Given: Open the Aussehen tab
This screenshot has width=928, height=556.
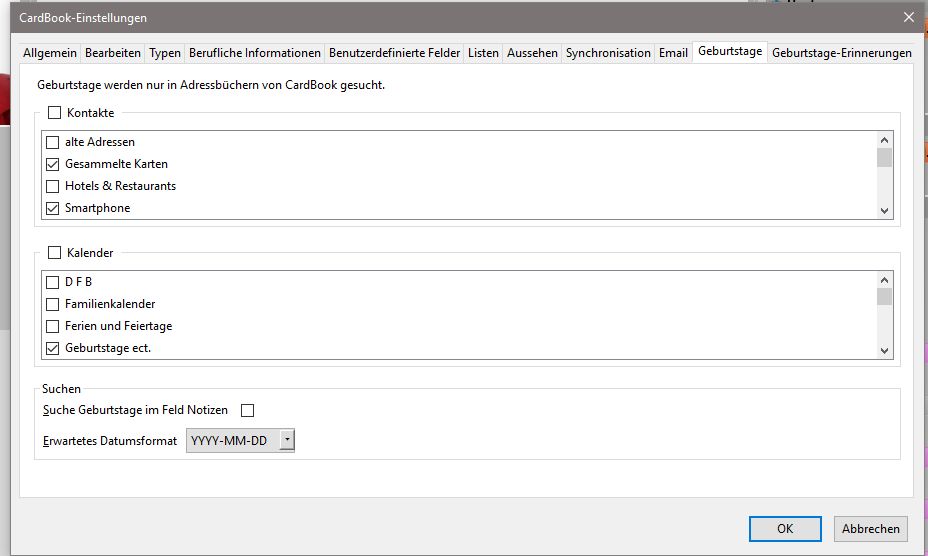Looking at the screenshot, I should 532,53.
